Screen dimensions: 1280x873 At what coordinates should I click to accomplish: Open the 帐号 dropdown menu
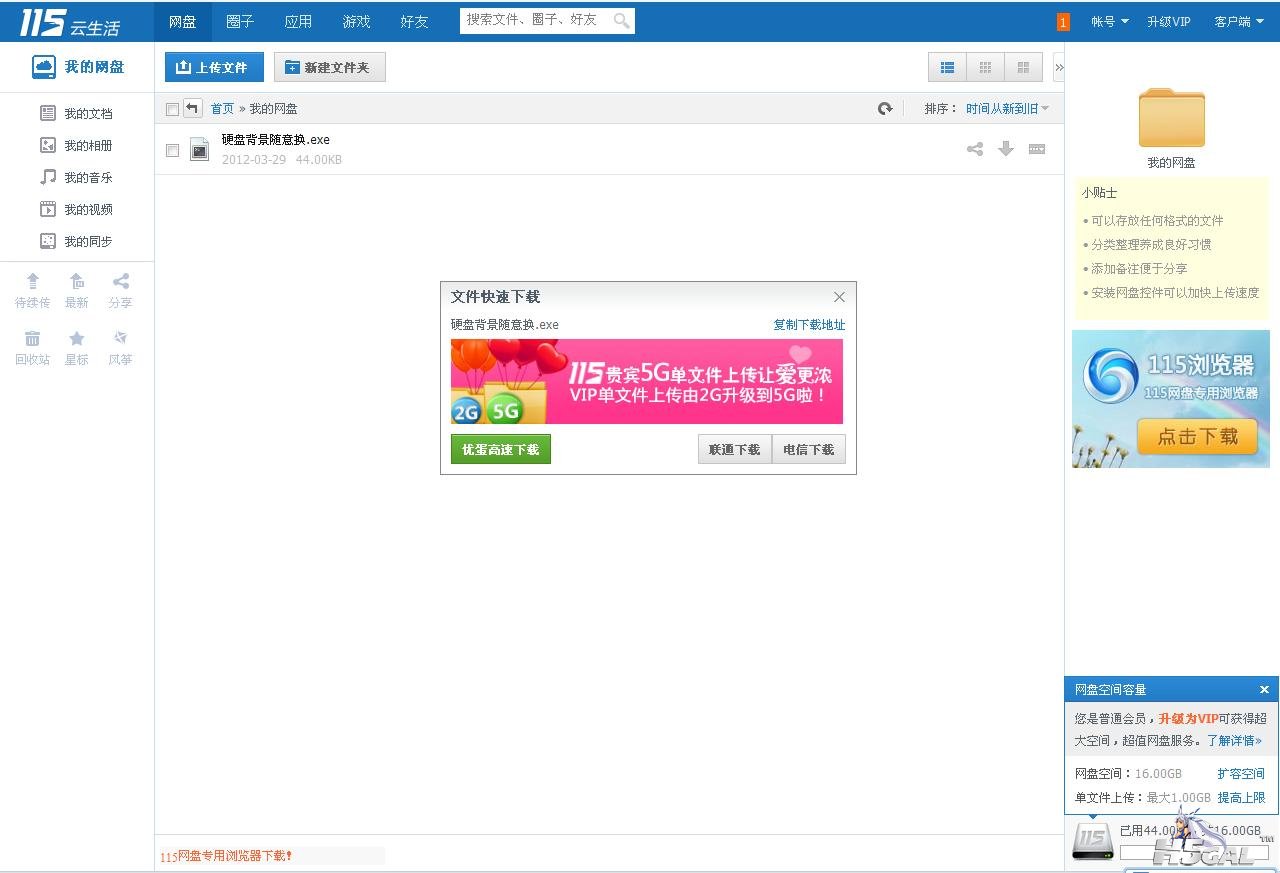[x=1110, y=21]
